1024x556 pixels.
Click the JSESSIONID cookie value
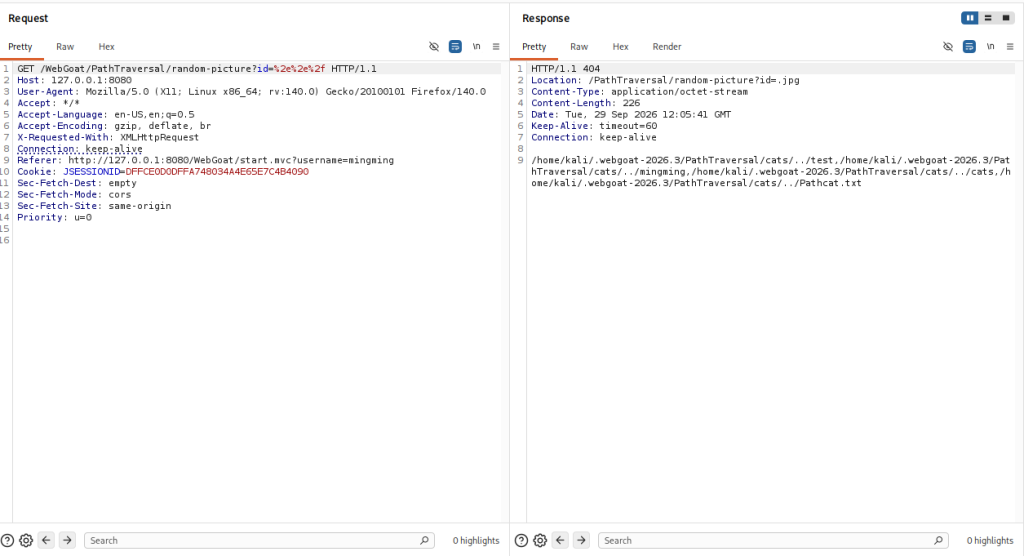coord(217,171)
